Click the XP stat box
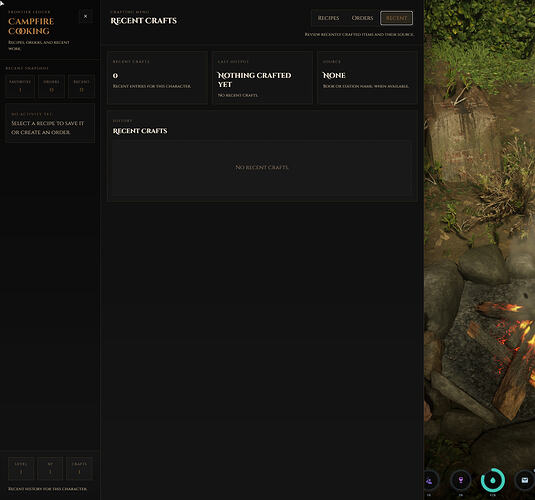 [50, 468]
